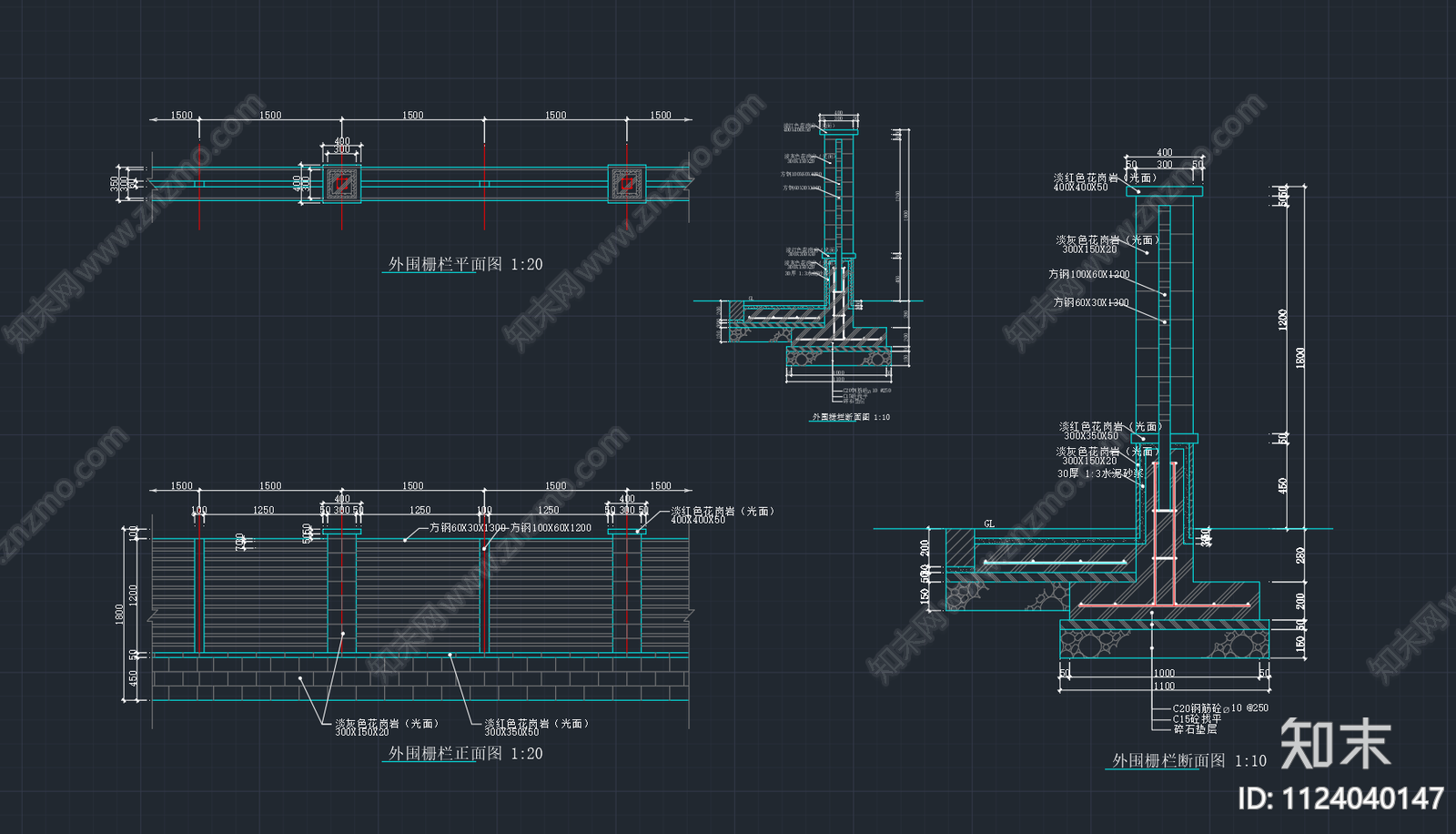The height and width of the screenshot is (834, 1456).
Task: Click label 方钢100X60X1200 in the elevation drawing
Action: (551, 528)
